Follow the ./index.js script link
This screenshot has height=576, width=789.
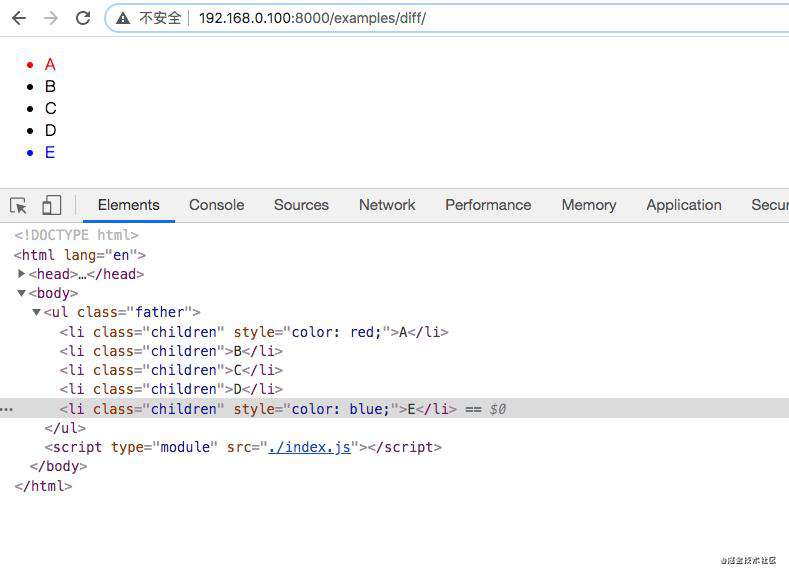point(309,447)
